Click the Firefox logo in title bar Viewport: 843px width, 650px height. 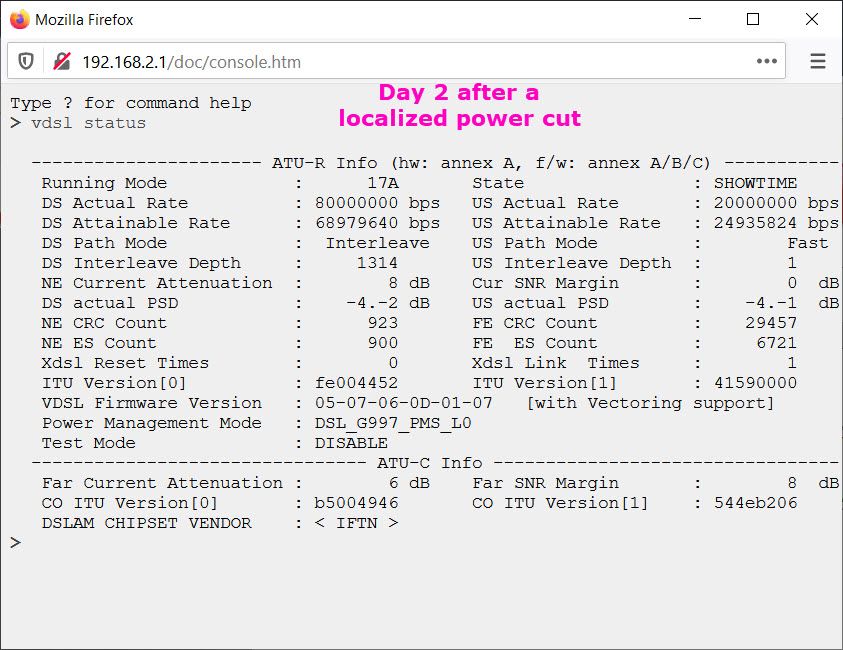pos(19,19)
